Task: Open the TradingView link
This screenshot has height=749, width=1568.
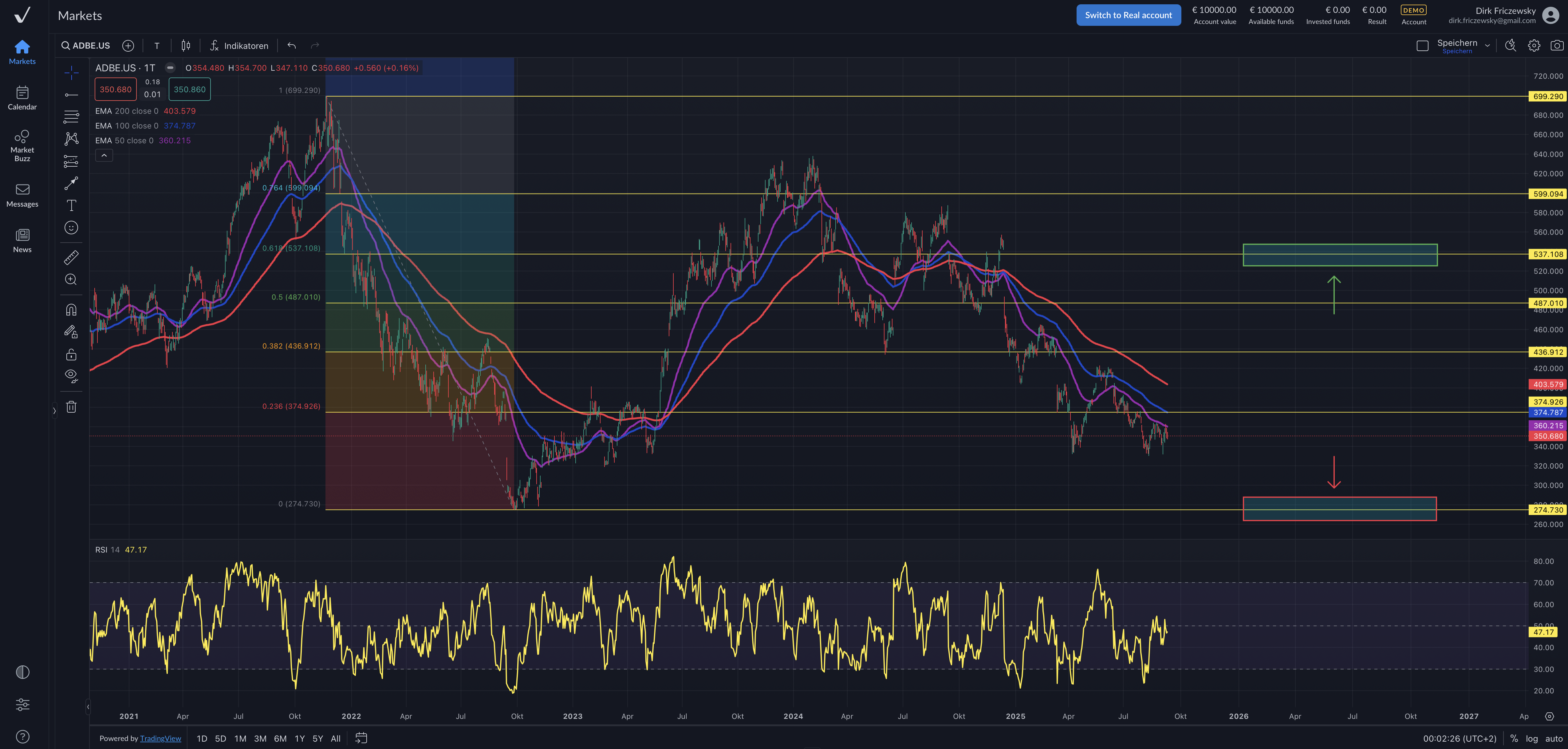Action: pyautogui.click(x=161, y=738)
